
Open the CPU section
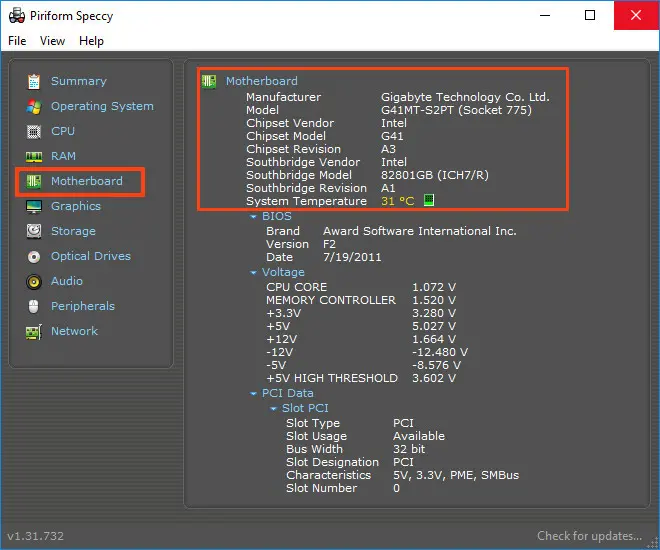tap(63, 131)
